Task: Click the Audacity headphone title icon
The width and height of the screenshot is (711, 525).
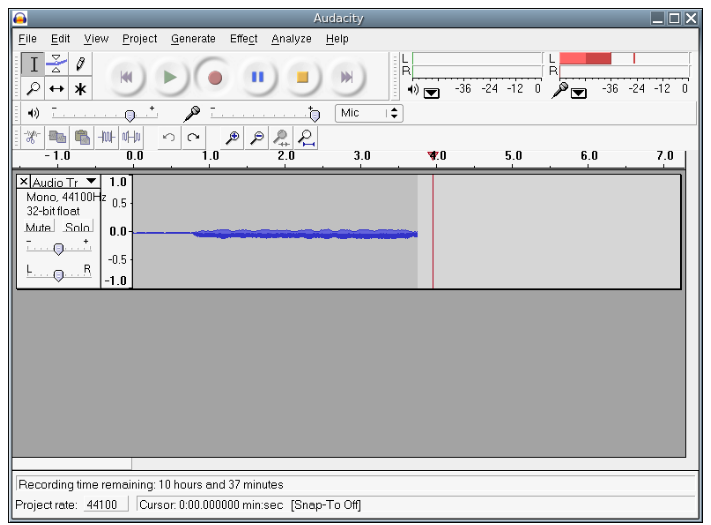Action: point(20,18)
